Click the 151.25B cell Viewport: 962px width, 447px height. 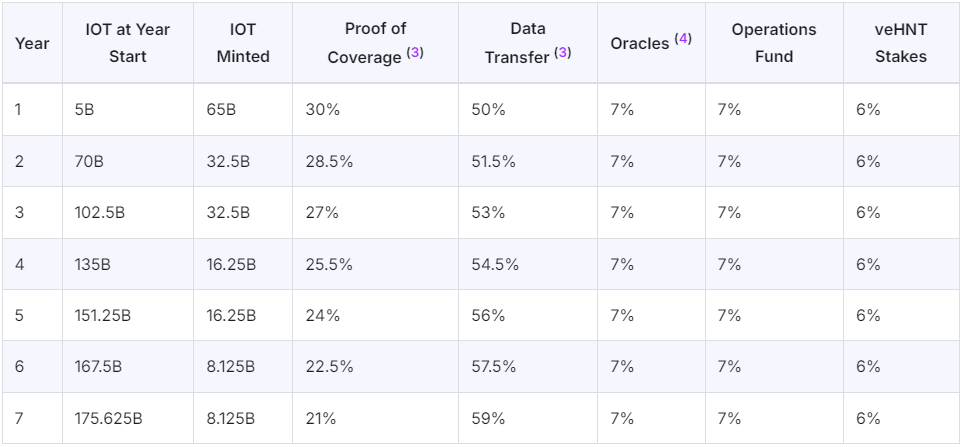tap(103, 316)
